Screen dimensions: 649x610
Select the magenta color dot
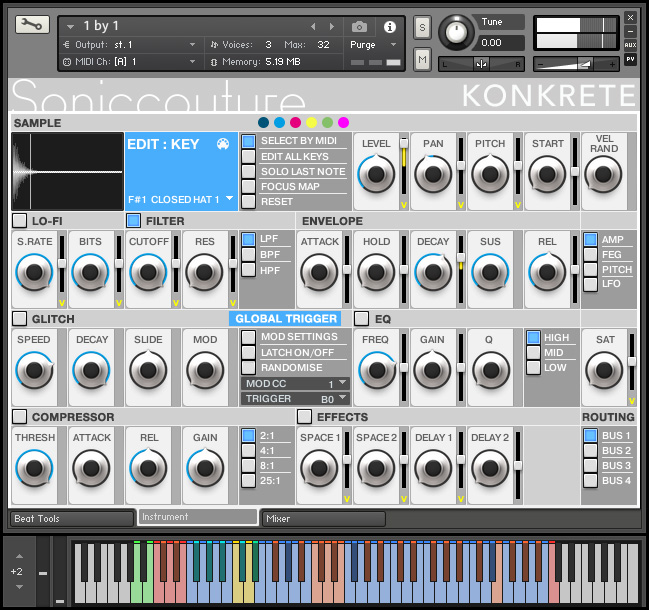pos(343,122)
